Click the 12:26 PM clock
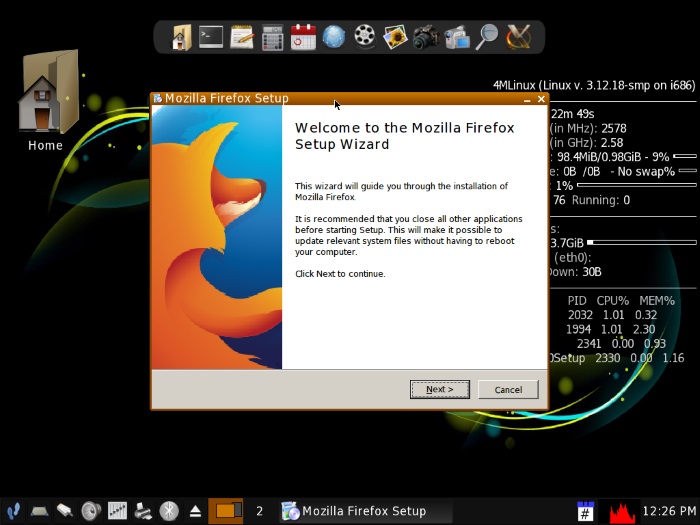Screen dimensions: 700x525 [x=669, y=511]
